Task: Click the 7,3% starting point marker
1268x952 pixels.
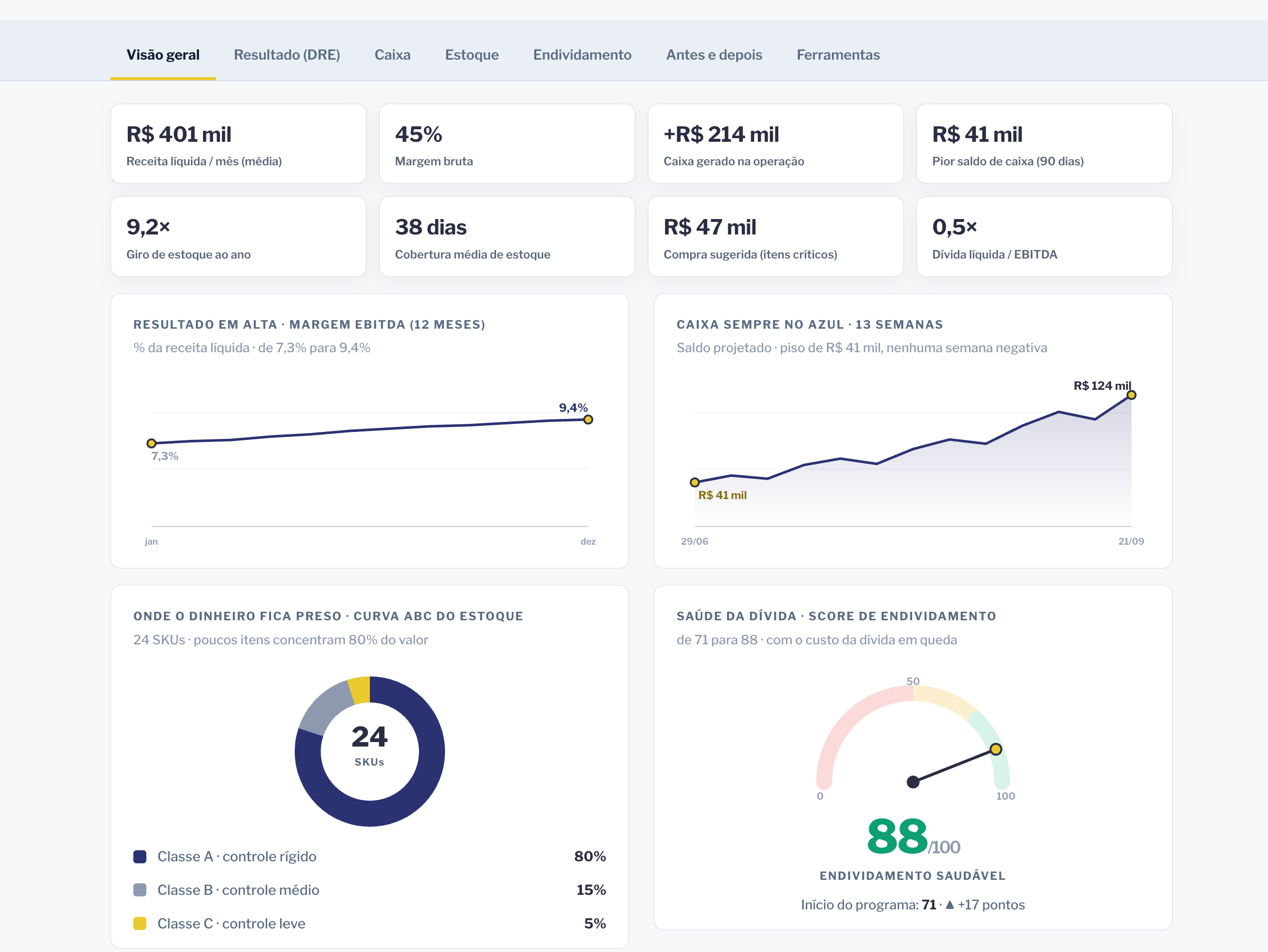Action: (151, 443)
